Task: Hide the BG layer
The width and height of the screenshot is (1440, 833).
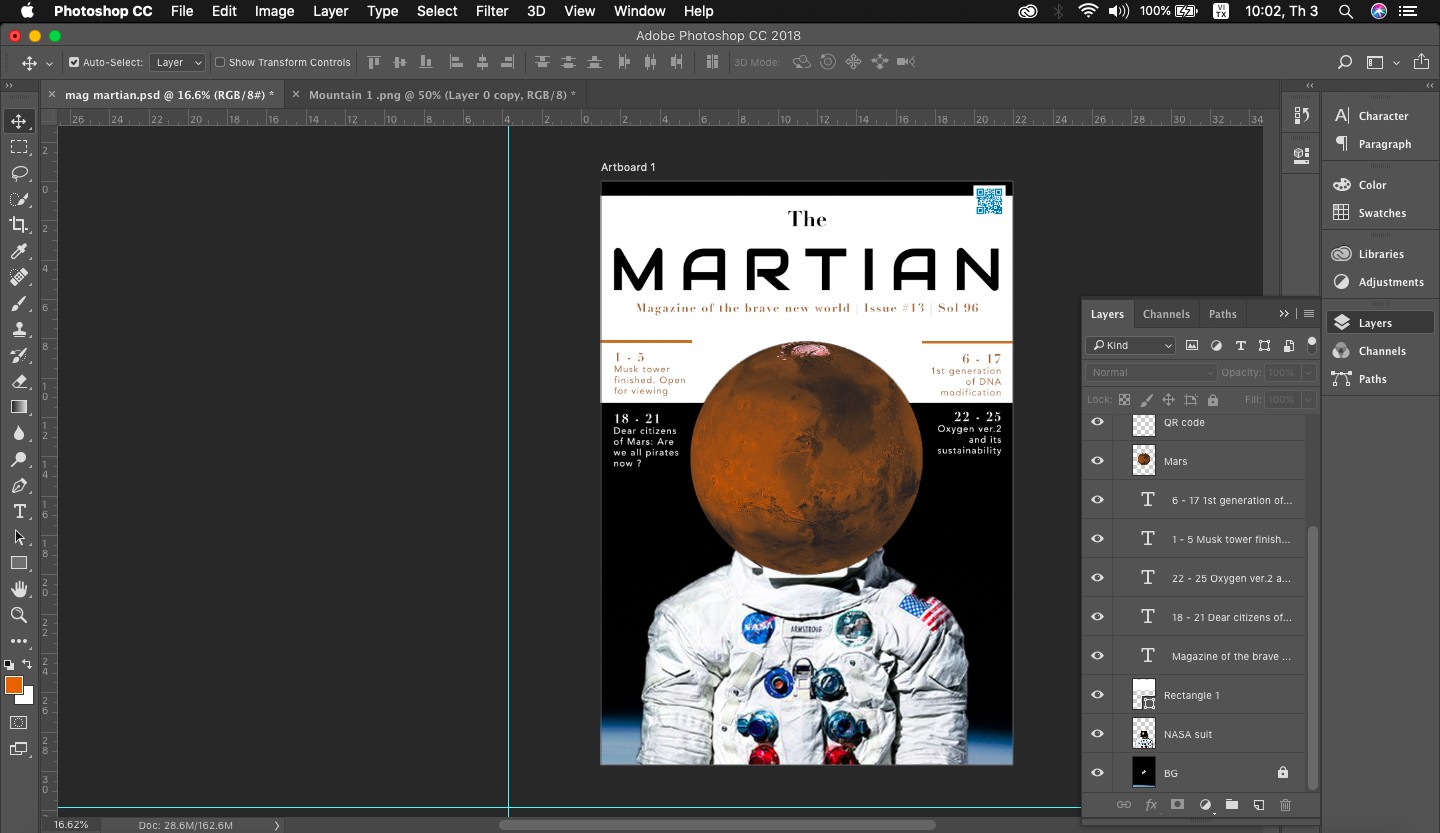Action: tap(1097, 773)
